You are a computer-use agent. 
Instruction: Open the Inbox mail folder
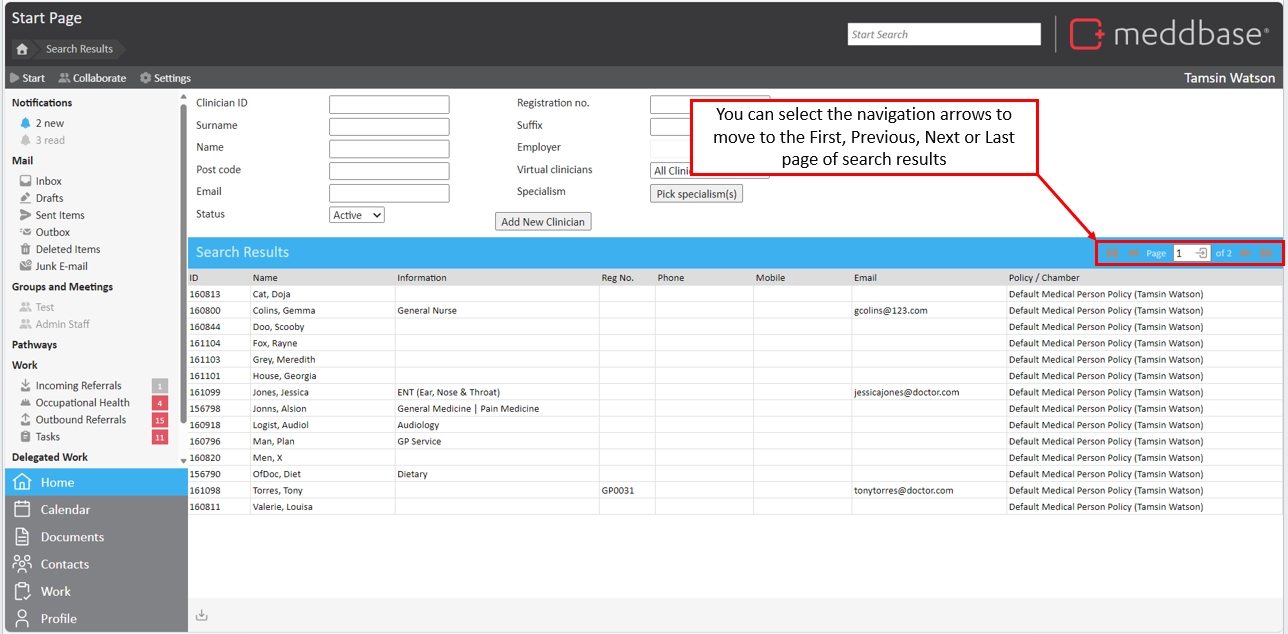(x=48, y=181)
